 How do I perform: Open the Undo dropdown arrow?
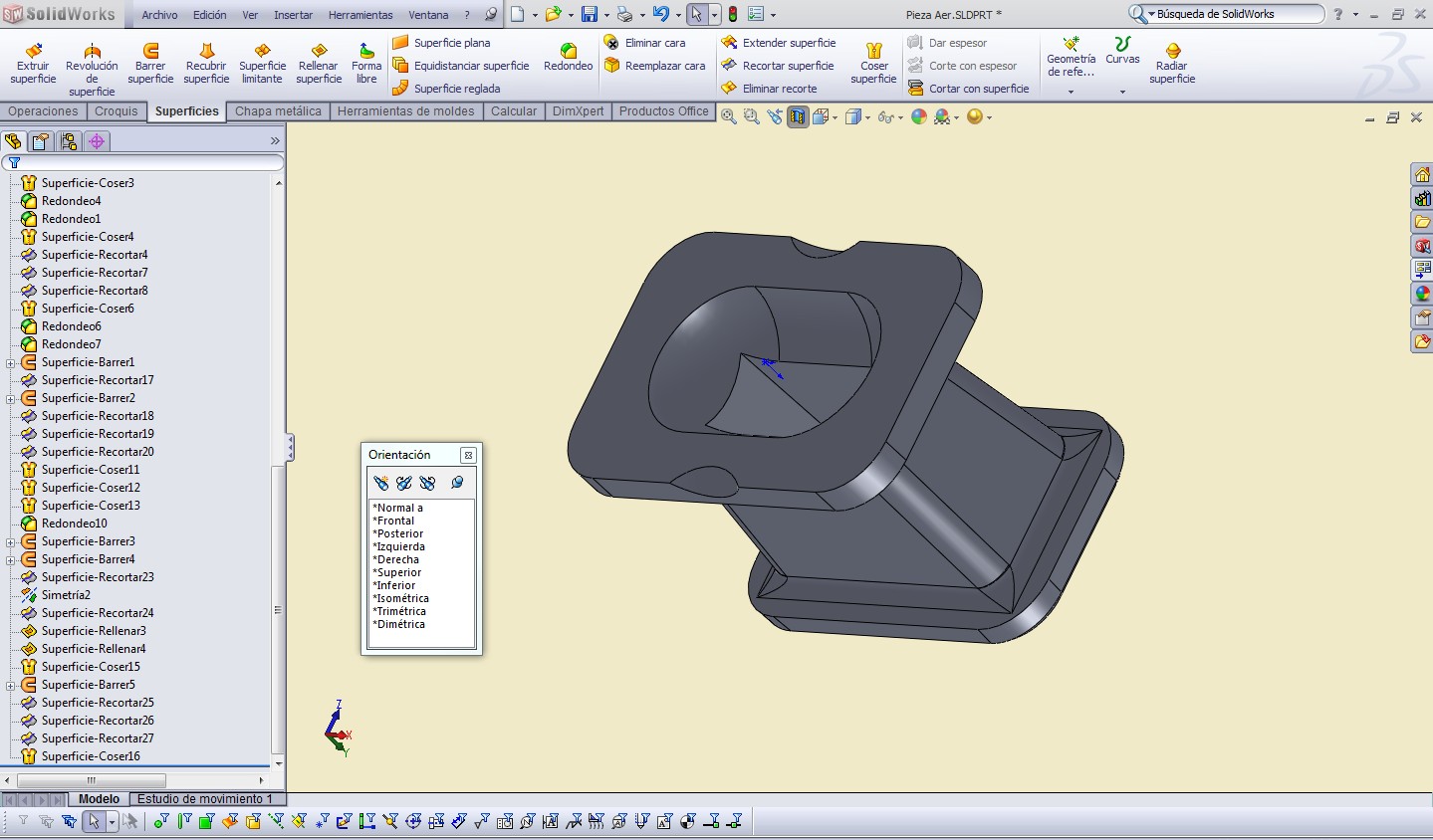(x=676, y=15)
